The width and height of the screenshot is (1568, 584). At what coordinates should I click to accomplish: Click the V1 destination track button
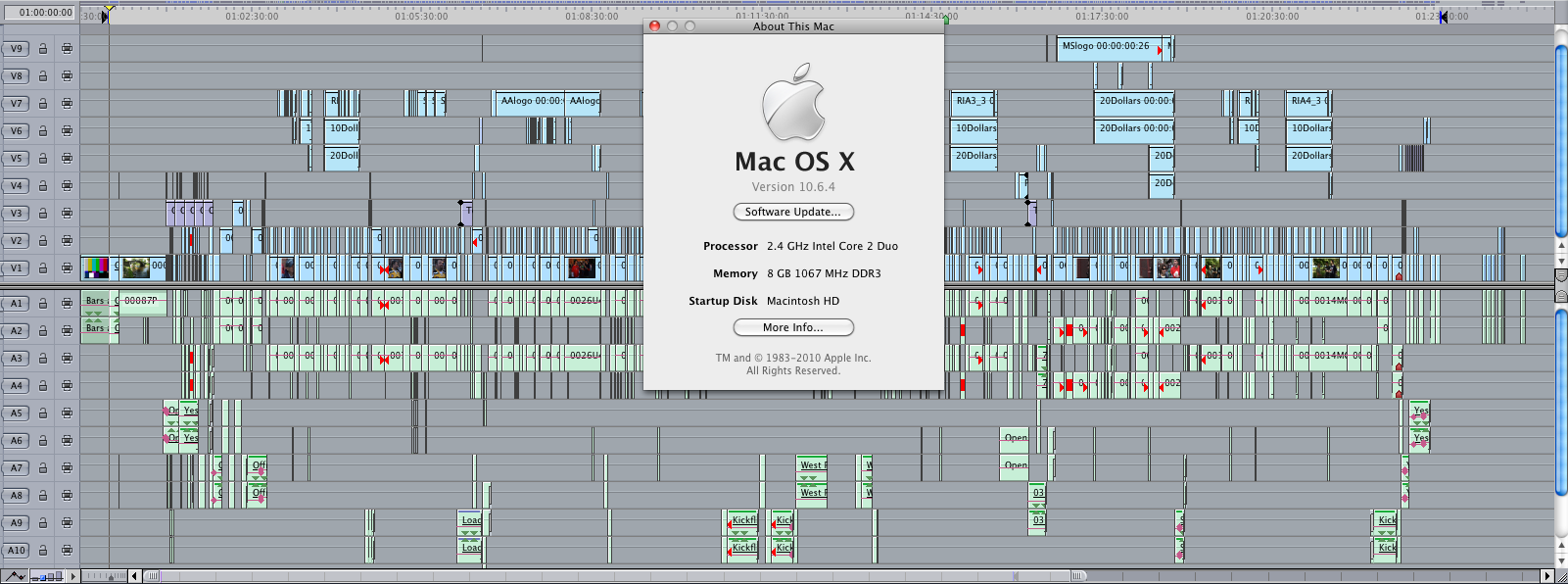tap(17, 268)
